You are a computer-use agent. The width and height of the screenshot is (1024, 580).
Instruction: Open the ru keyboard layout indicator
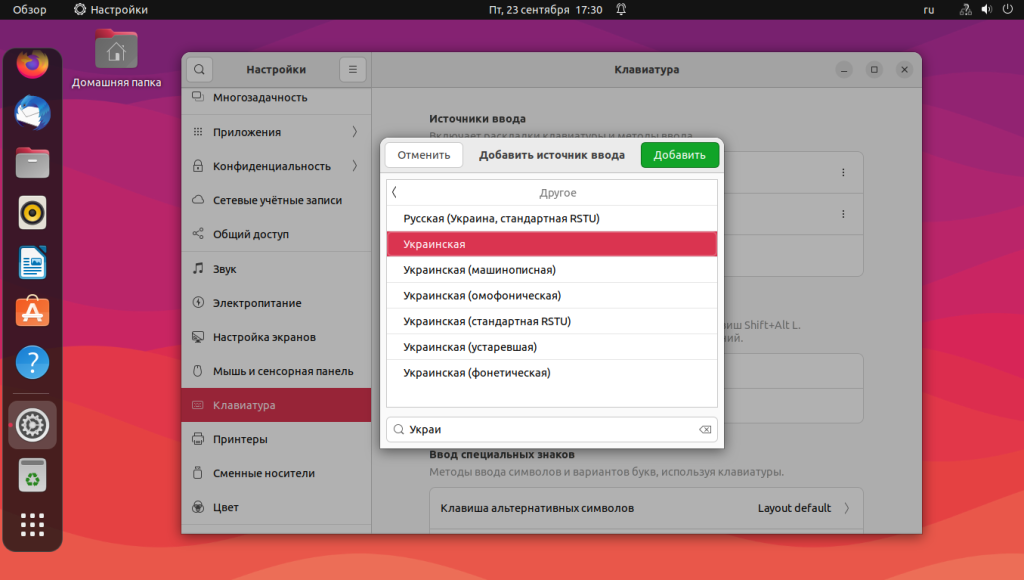(x=929, y=10)
